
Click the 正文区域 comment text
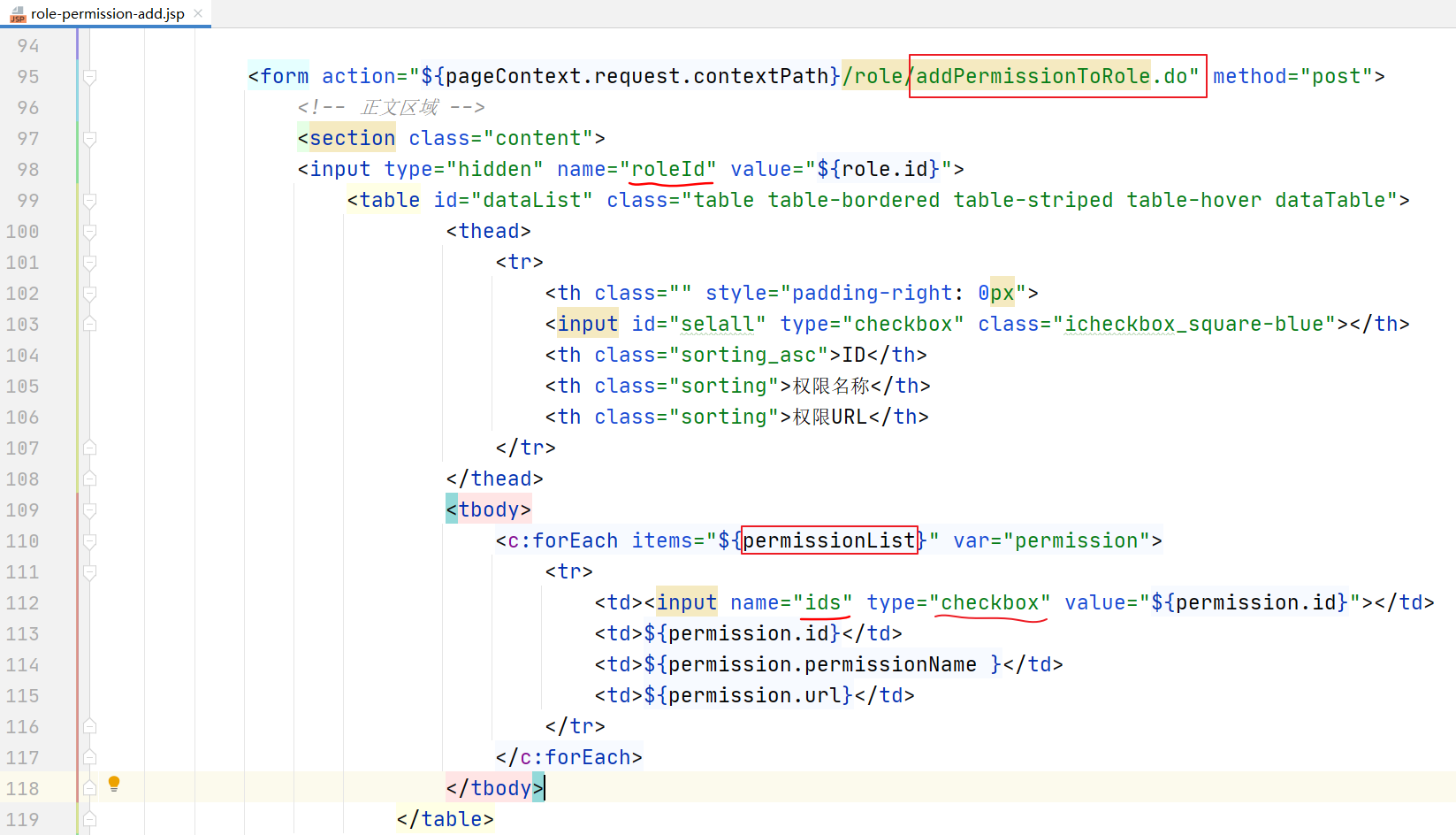coord(400,108)
